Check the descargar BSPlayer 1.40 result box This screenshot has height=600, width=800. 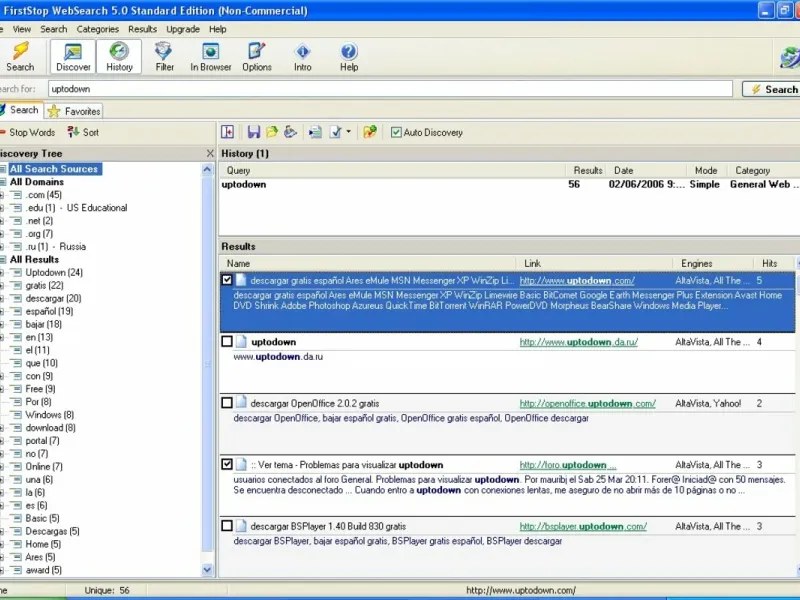pos(227,526)
